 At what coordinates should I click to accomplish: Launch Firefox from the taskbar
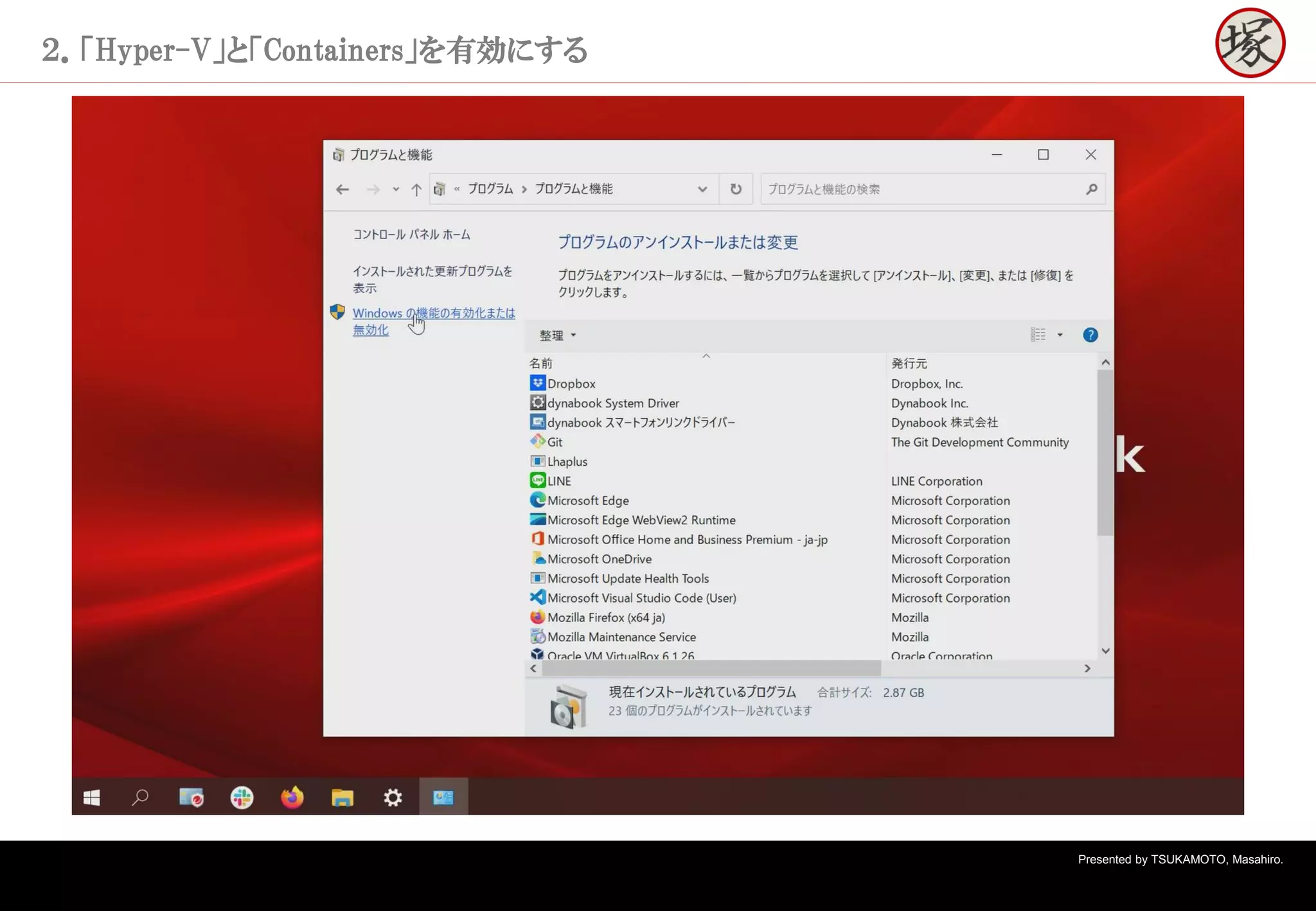pyautogui.click(x=292, y=797)
